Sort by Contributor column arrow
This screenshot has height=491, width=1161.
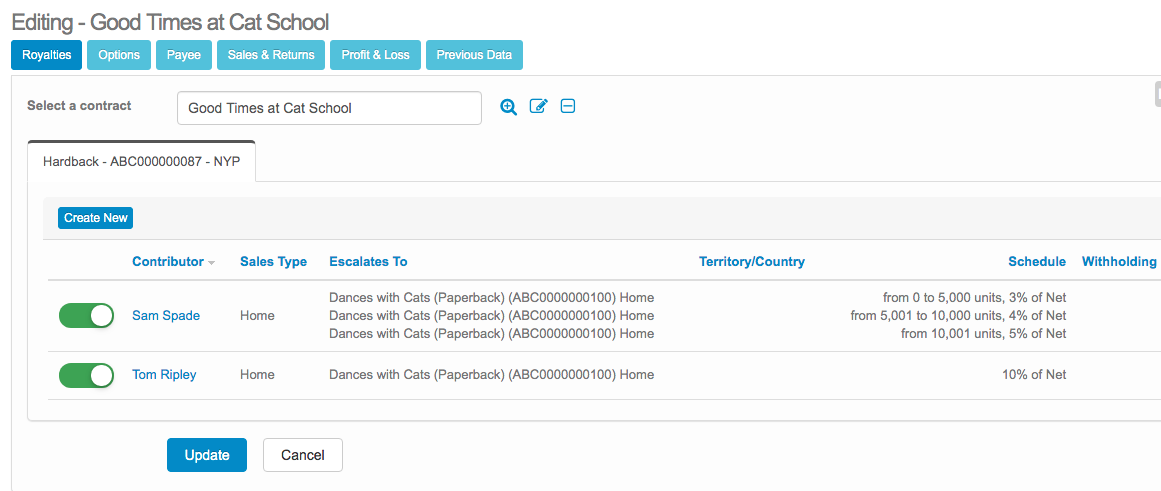tap(212, 263)
